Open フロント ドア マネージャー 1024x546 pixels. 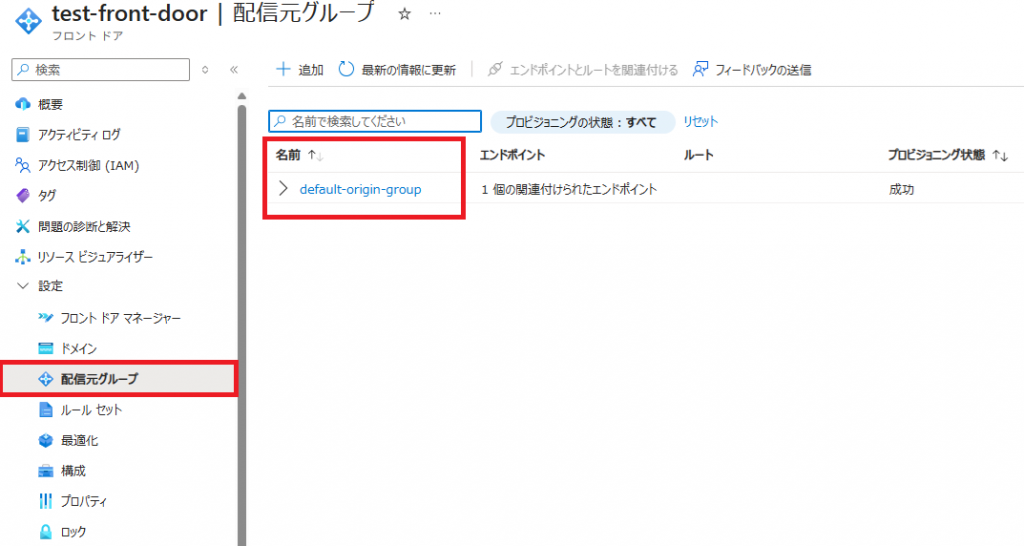[x=121, y=318]
